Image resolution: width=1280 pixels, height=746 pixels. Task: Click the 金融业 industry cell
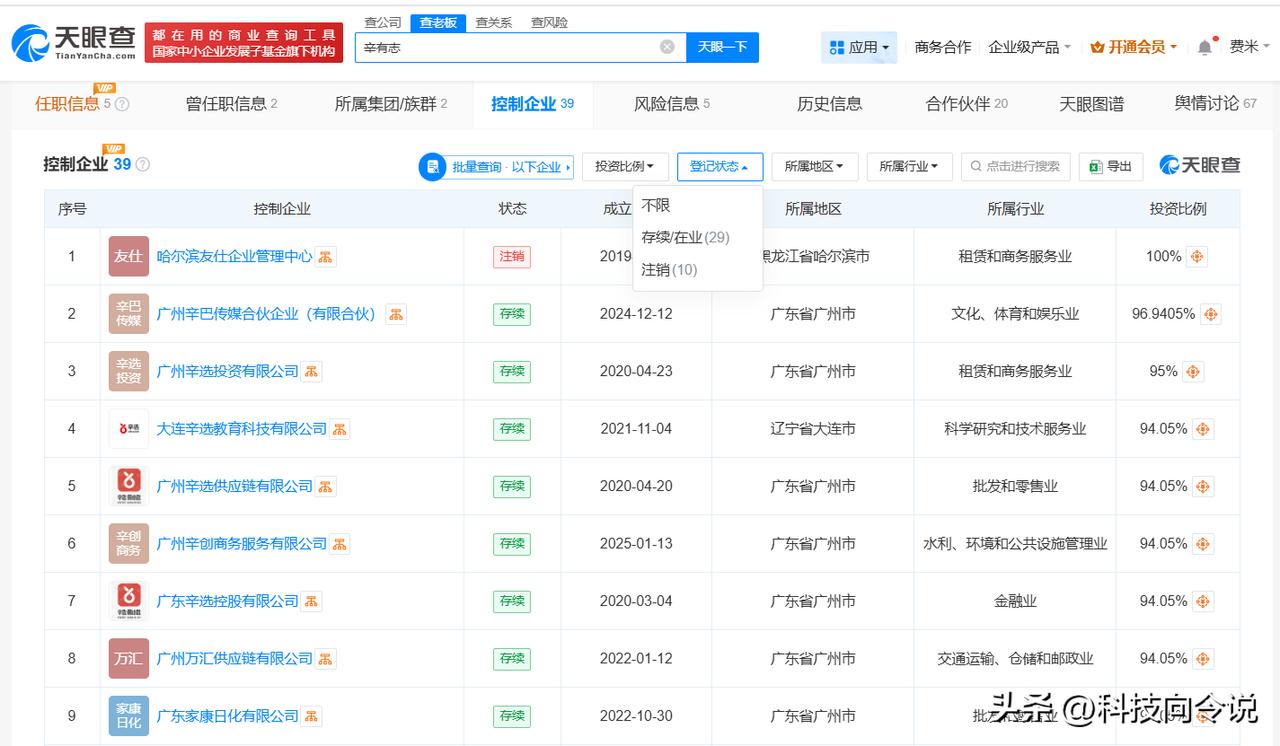pyautogui.click(x=1015, y=602)
